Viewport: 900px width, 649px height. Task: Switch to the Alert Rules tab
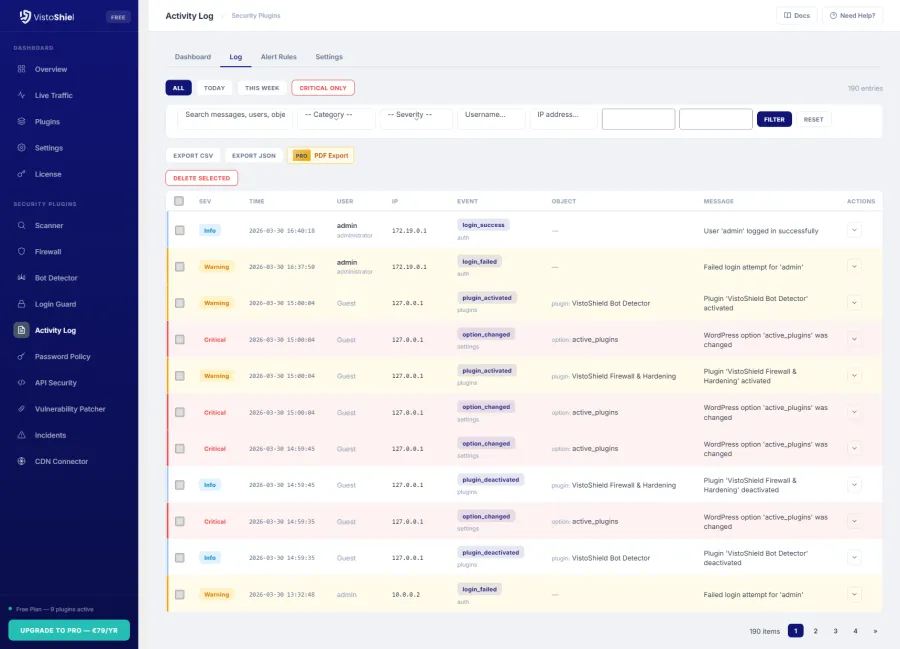[x=278, y=56]
